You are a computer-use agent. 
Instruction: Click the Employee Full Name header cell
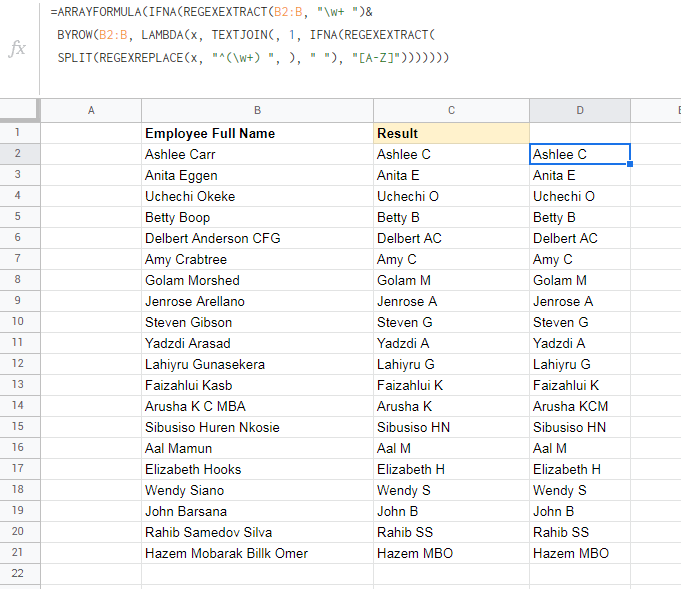click(x=258, y=133)
